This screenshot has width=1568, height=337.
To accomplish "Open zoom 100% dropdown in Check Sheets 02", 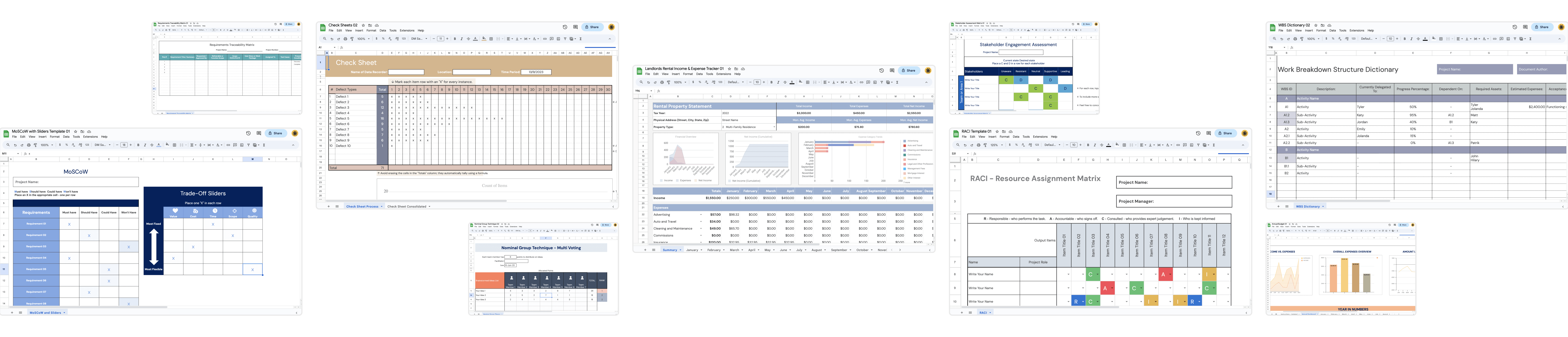I will coord(364,39).
